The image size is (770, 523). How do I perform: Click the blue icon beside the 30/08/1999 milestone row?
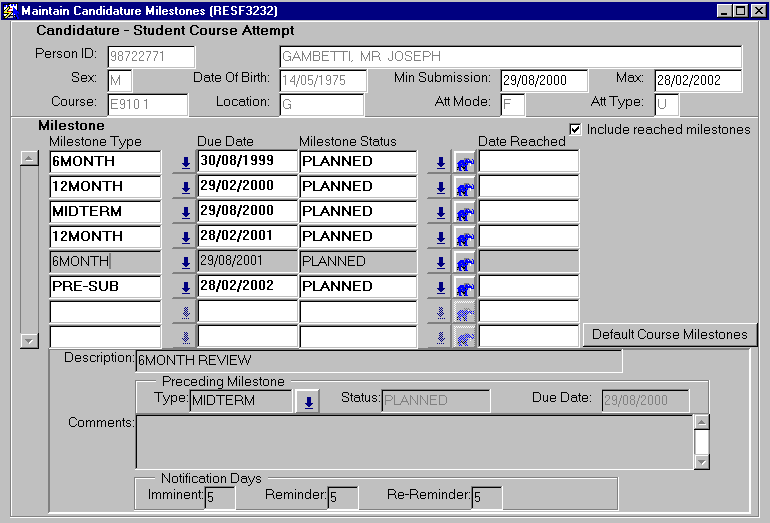464,162
